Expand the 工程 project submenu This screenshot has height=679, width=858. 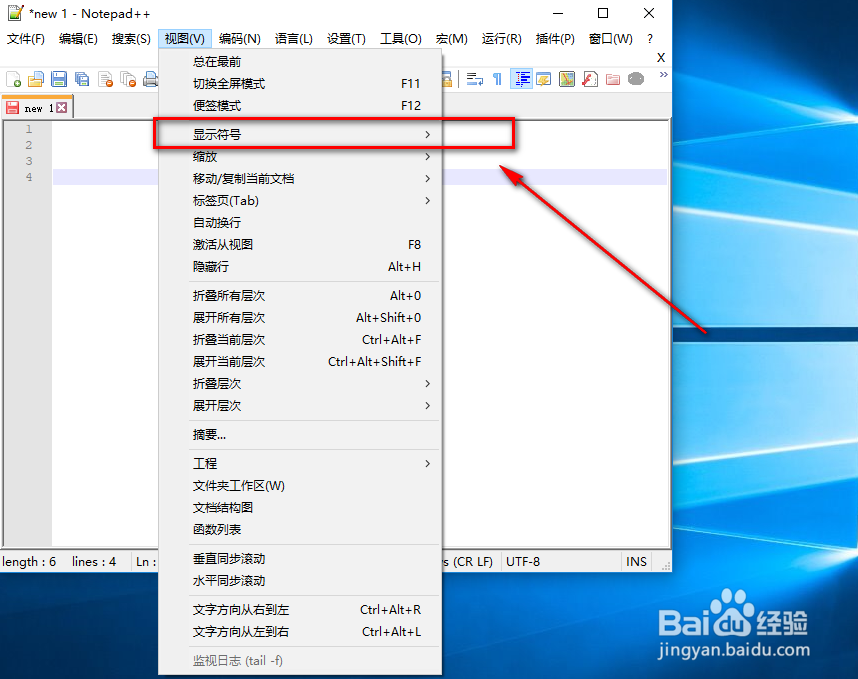[300, 463]
